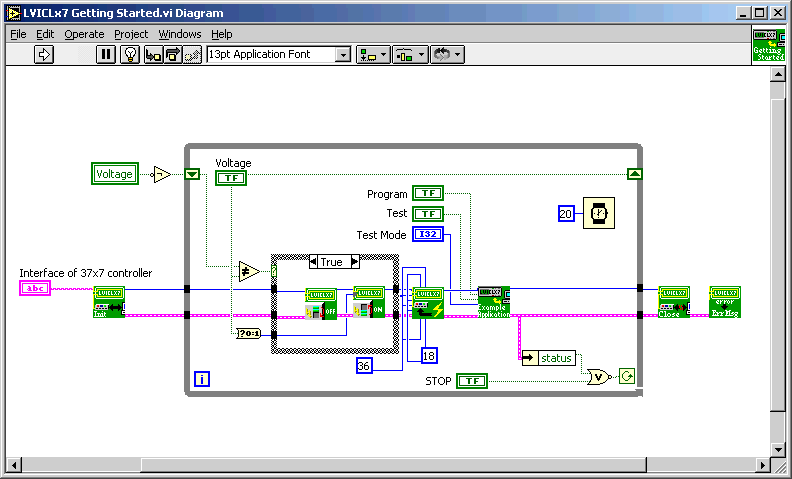Click the LVICLx7 Close subVI
792x479 pixels.
pos(674,302)
